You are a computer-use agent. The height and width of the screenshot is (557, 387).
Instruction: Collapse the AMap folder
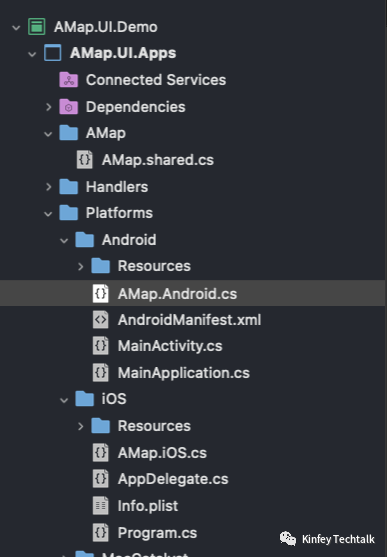[x=48, y=134]
